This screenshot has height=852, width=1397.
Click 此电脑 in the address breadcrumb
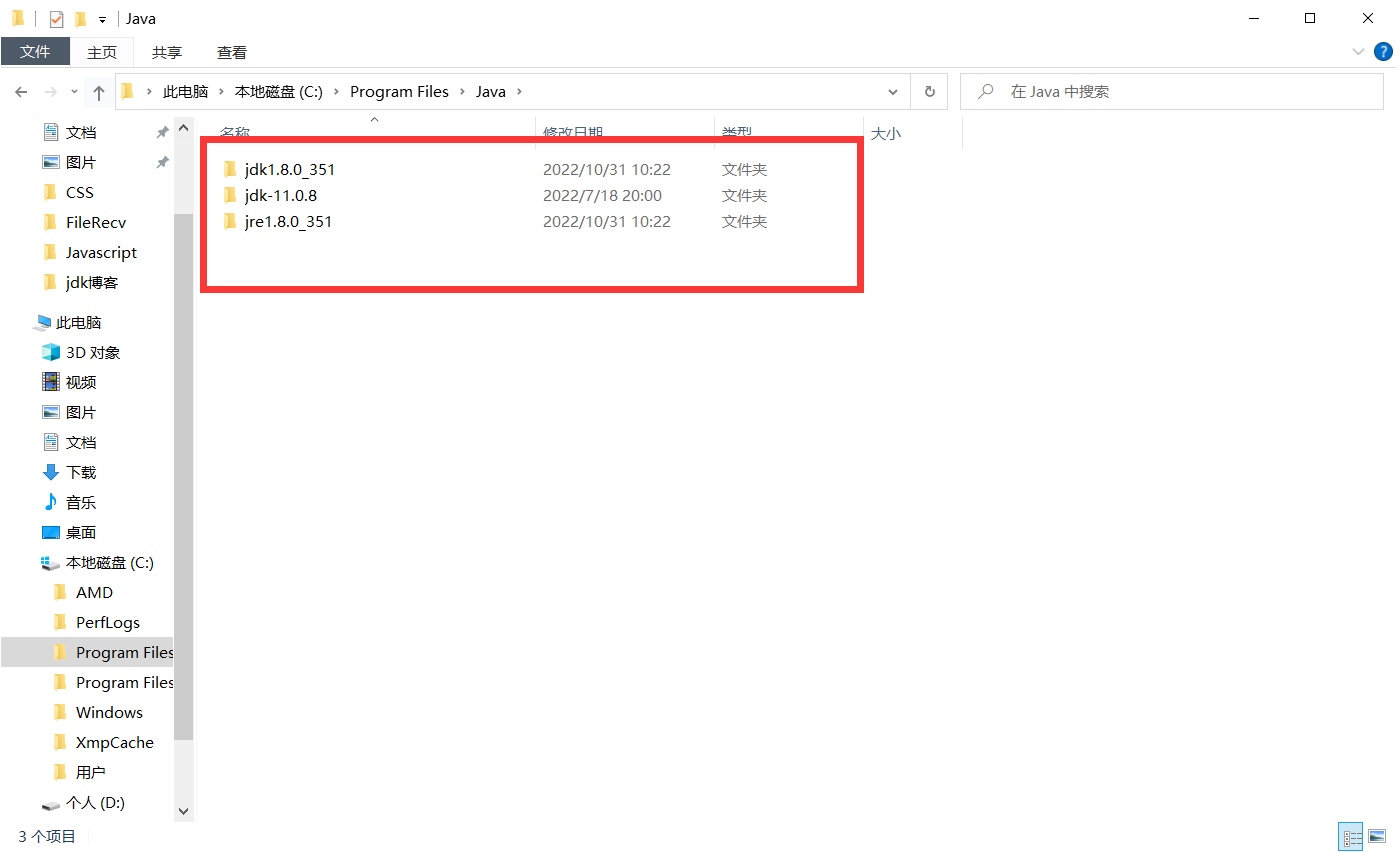(x=185, y=92)
